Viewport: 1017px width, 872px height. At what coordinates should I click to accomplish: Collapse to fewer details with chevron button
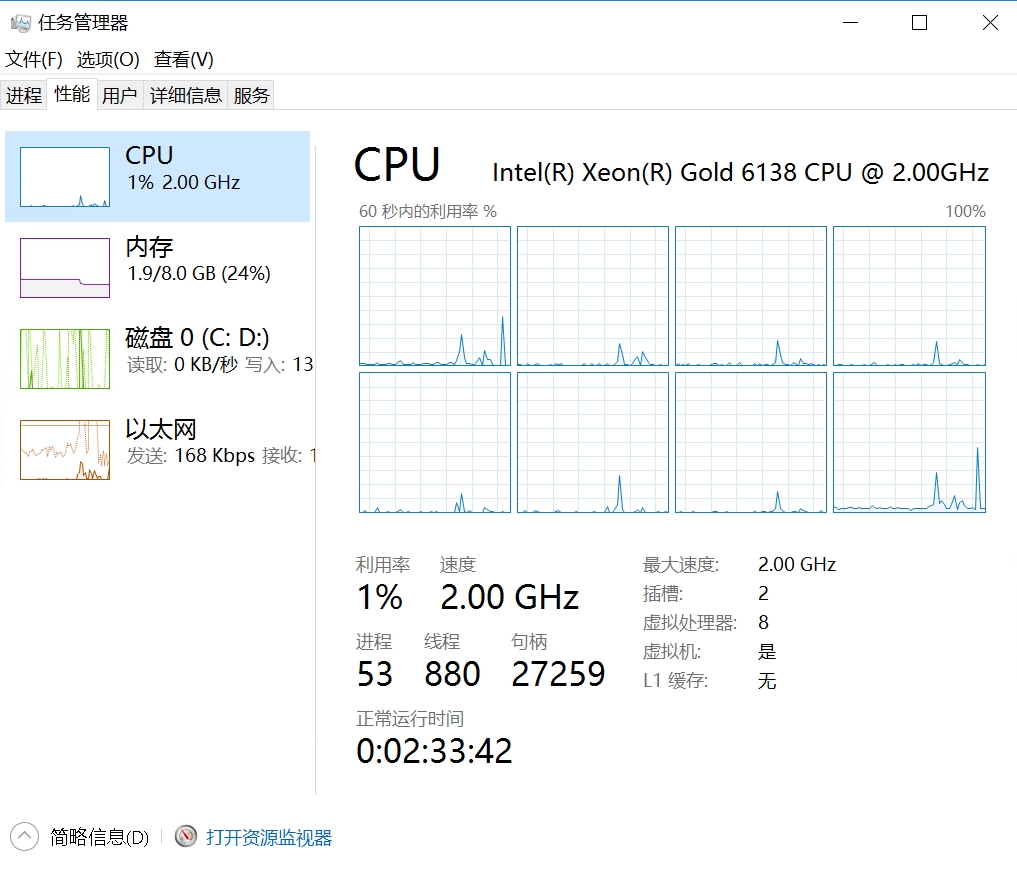(x=24, y=836)
